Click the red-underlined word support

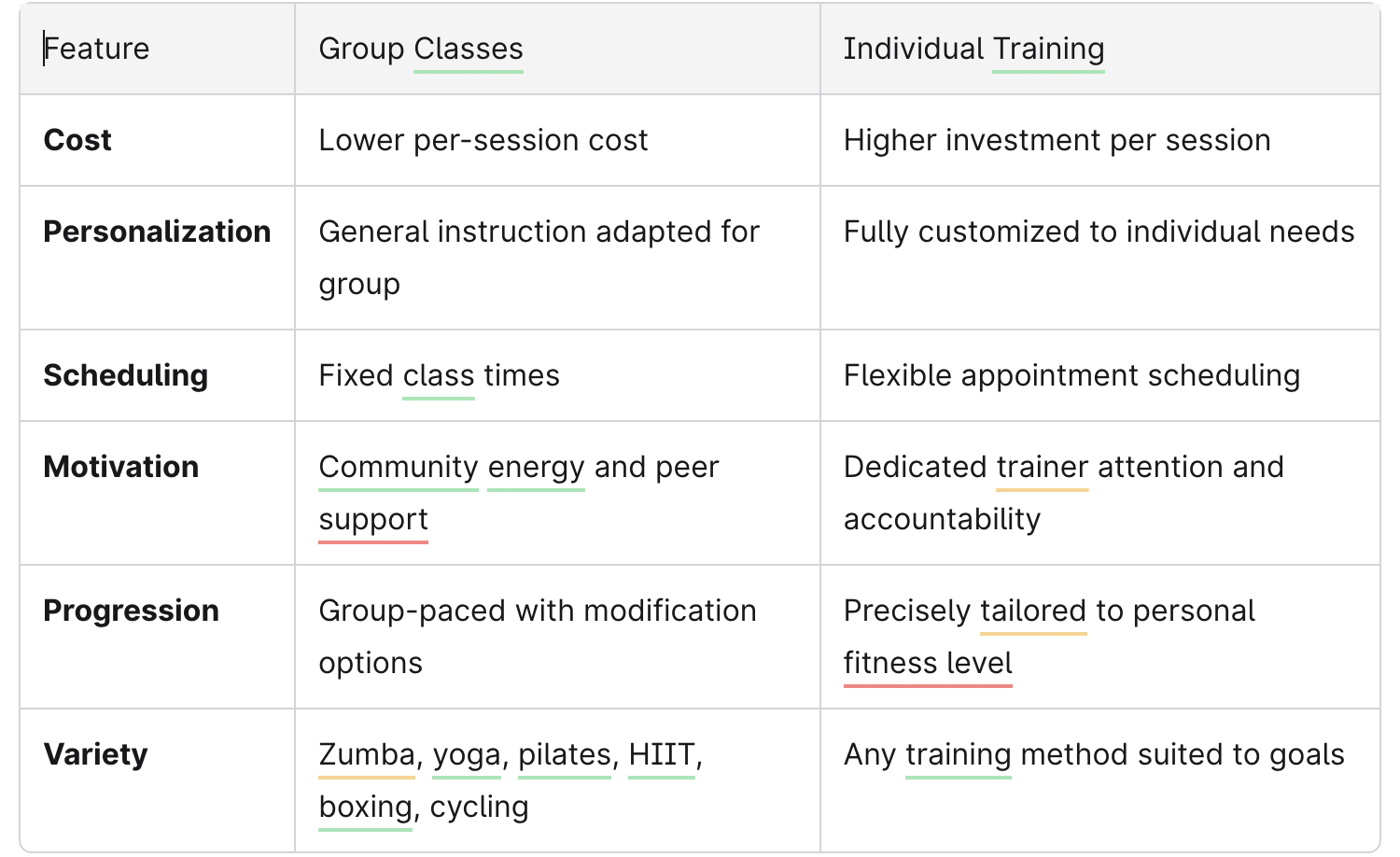pyautogui.click(x=373, y=519)
